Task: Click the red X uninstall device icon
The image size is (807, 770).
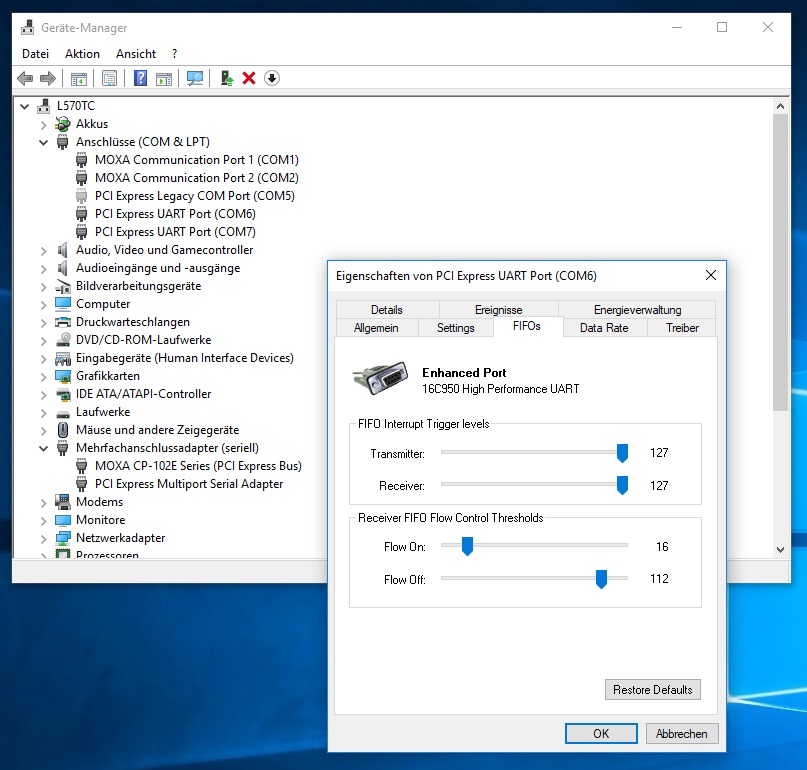Action: 249,78
